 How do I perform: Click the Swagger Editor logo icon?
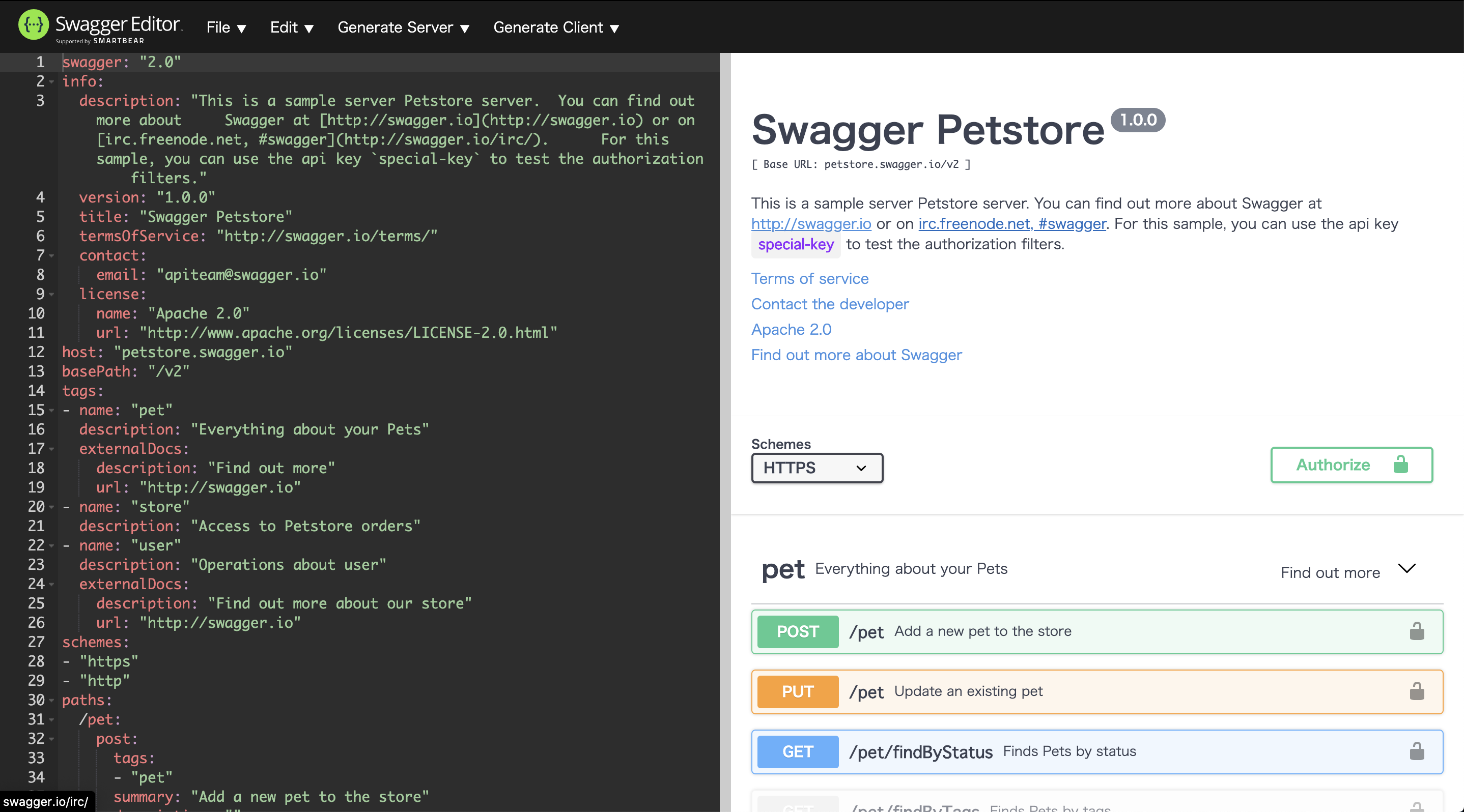[34, 25]
